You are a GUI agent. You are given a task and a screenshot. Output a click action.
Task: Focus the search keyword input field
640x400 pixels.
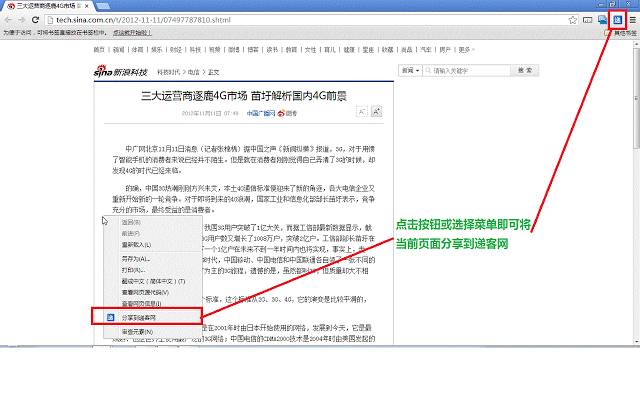point(467,71)
